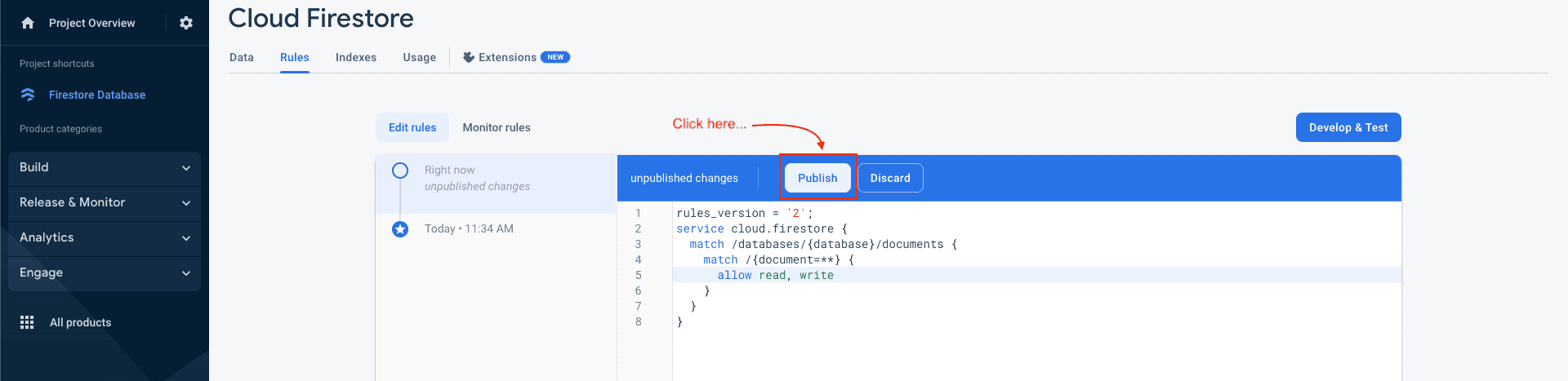The height and width of the screenshot is (381, 1568).
Task: Open project settings gear icon
Action: click(186, 23)
